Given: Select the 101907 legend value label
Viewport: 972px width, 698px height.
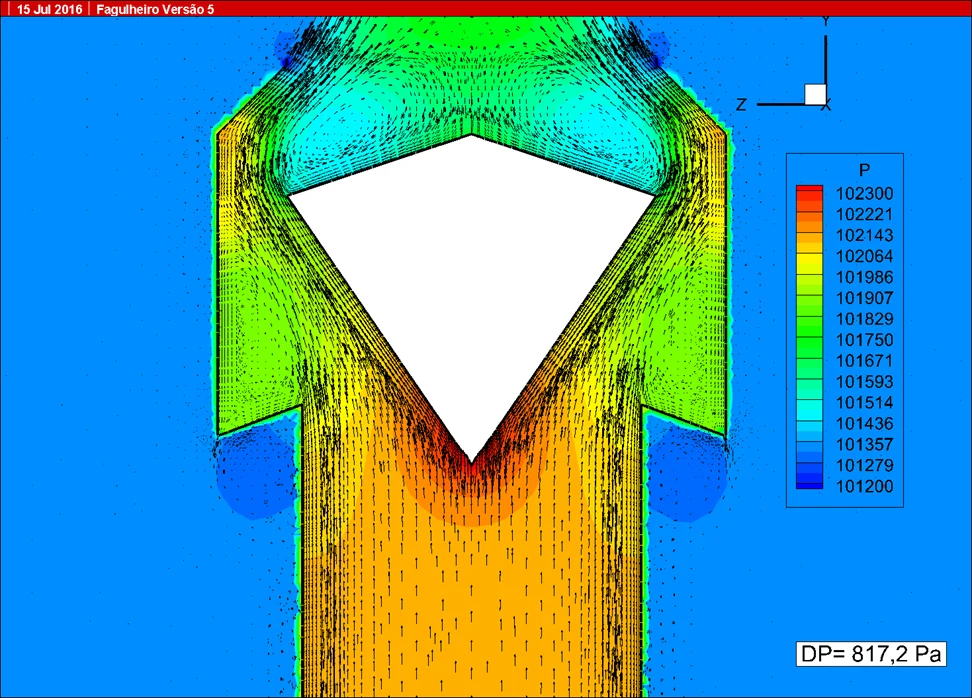Looking at the screenshot, I should pos(864,298).
